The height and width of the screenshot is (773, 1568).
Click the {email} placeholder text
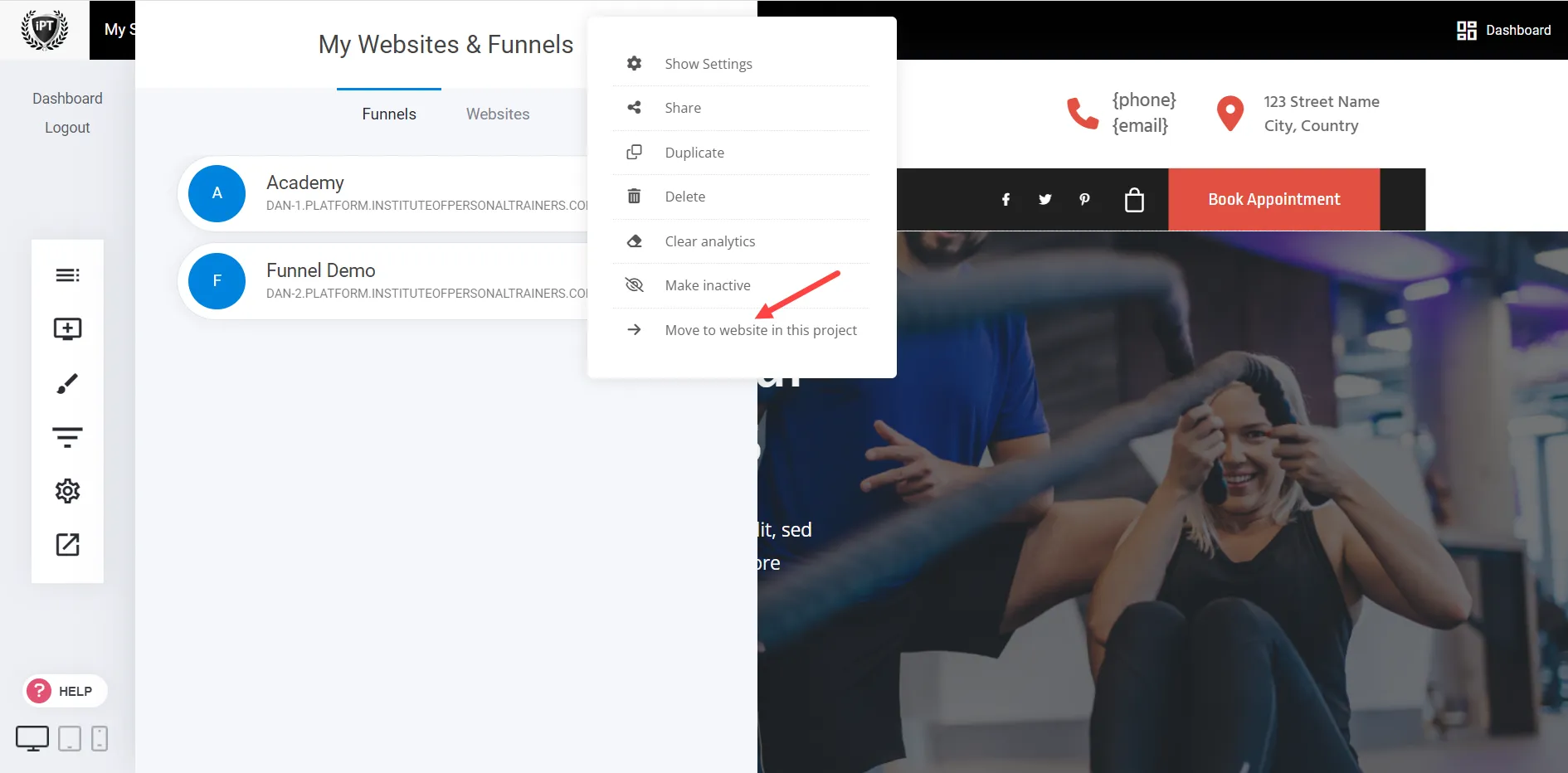1140,126
